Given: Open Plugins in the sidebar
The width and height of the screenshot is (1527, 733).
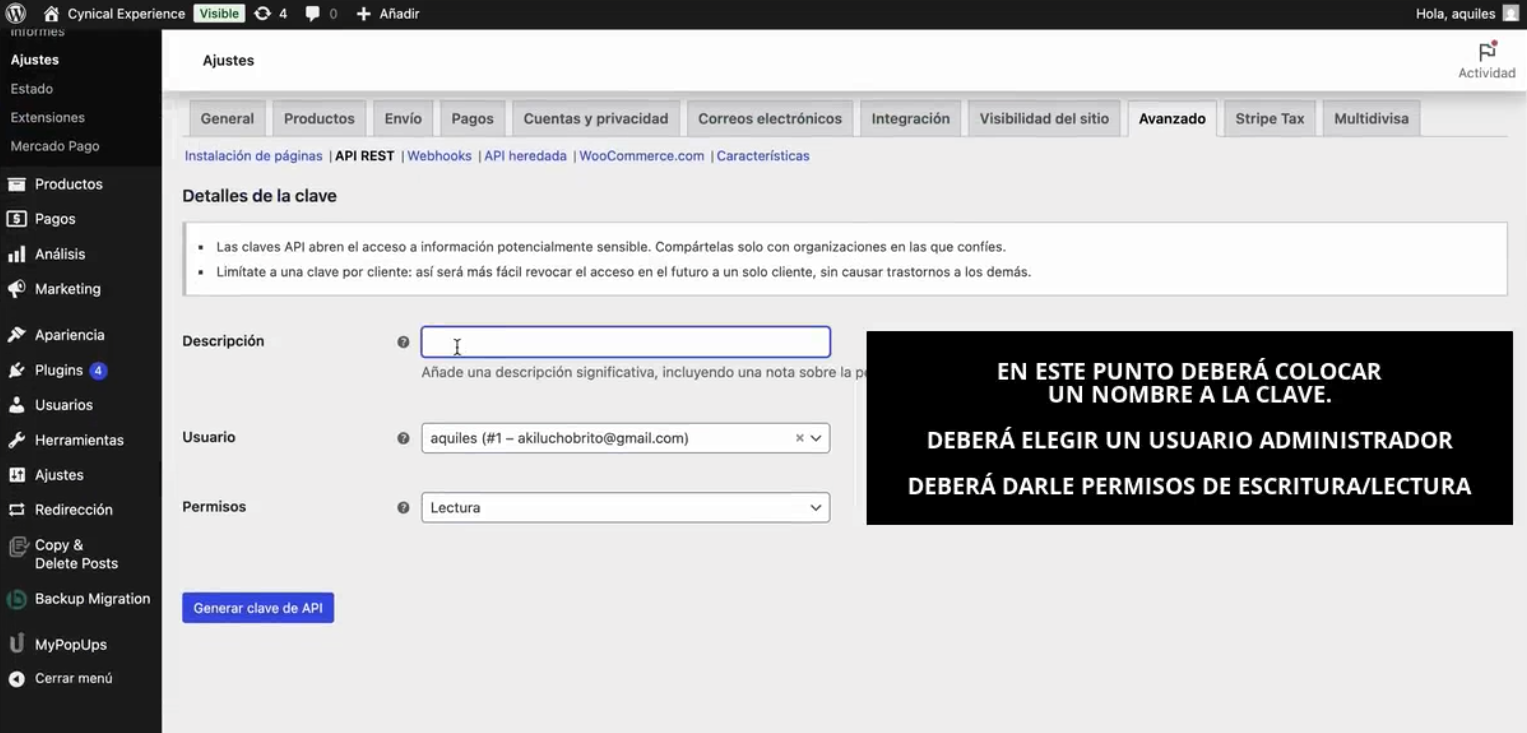Looking at the screenshot, I should [x=59, y=370].
